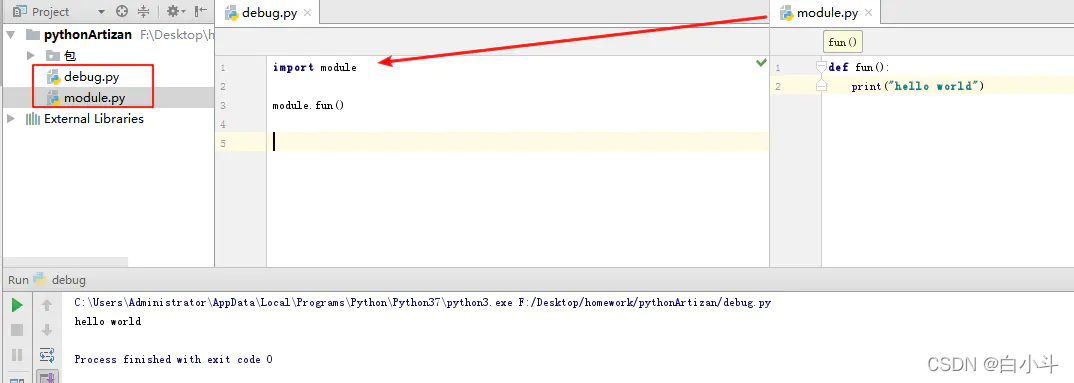Click the down arrow in Run panel
The image size is (1074, 383).
pyautogui.click(x=47, y=330)
